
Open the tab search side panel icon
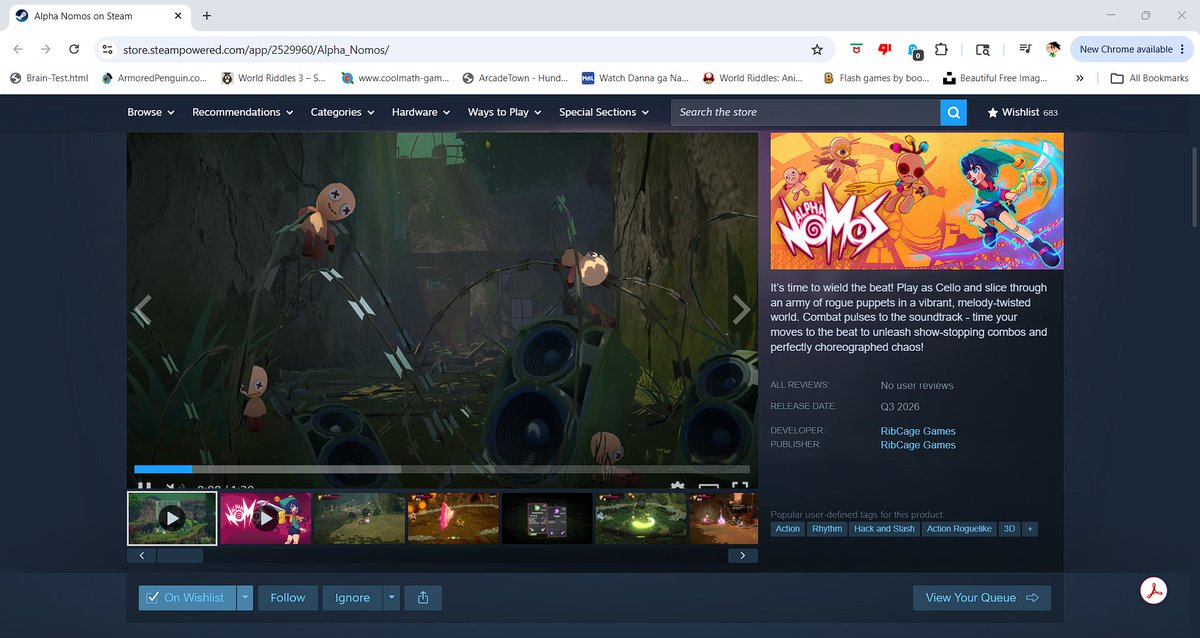pos(983,49)
